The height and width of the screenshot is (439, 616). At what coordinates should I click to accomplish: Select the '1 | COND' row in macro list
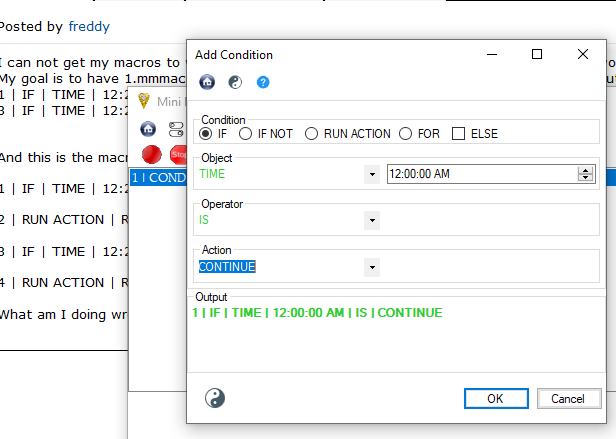tap(158, 178)
